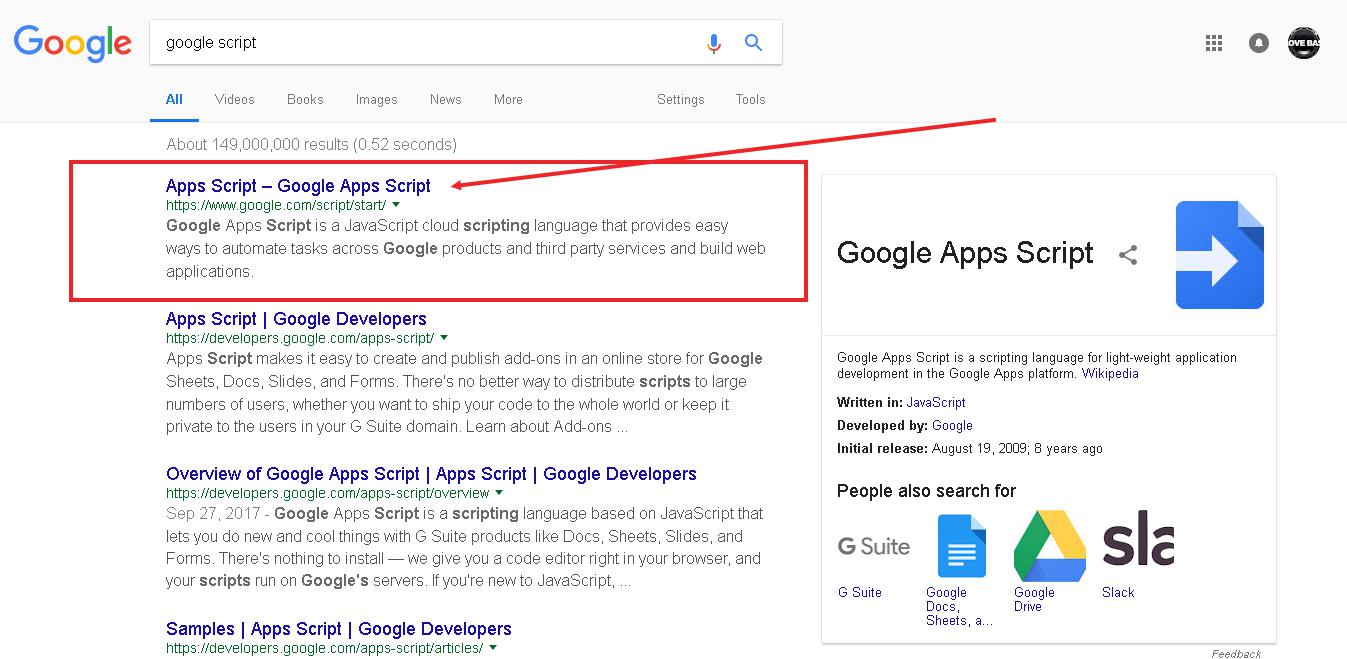1347x659 pixels.
Task: Share the Google Apps Script knowledge panel
Action: pos(1128,255)
